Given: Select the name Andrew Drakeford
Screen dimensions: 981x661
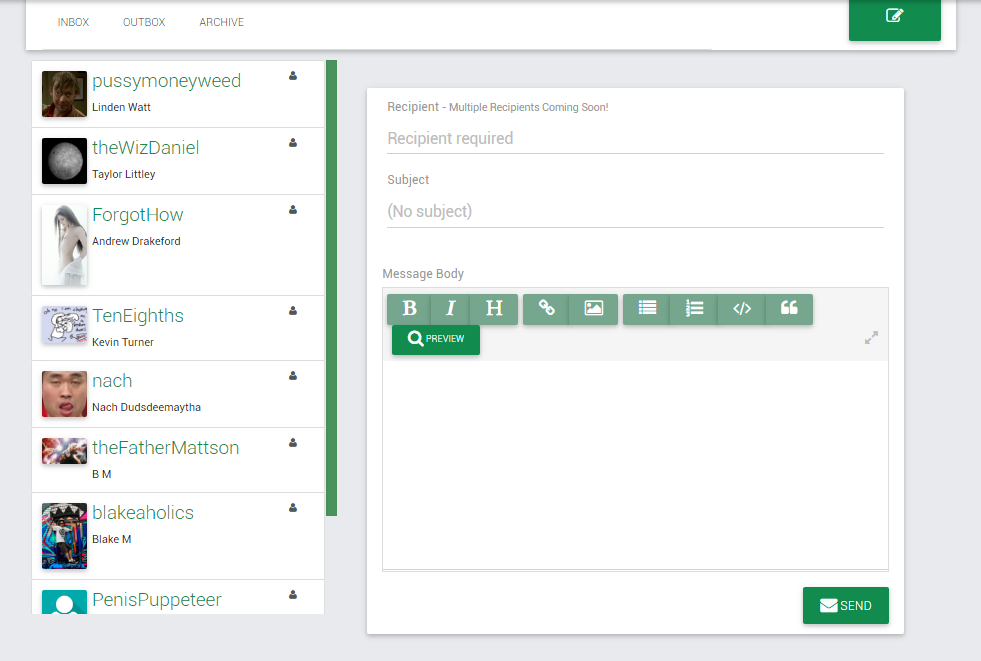Looking at the screenshot, I should click(x=136, y=241).
